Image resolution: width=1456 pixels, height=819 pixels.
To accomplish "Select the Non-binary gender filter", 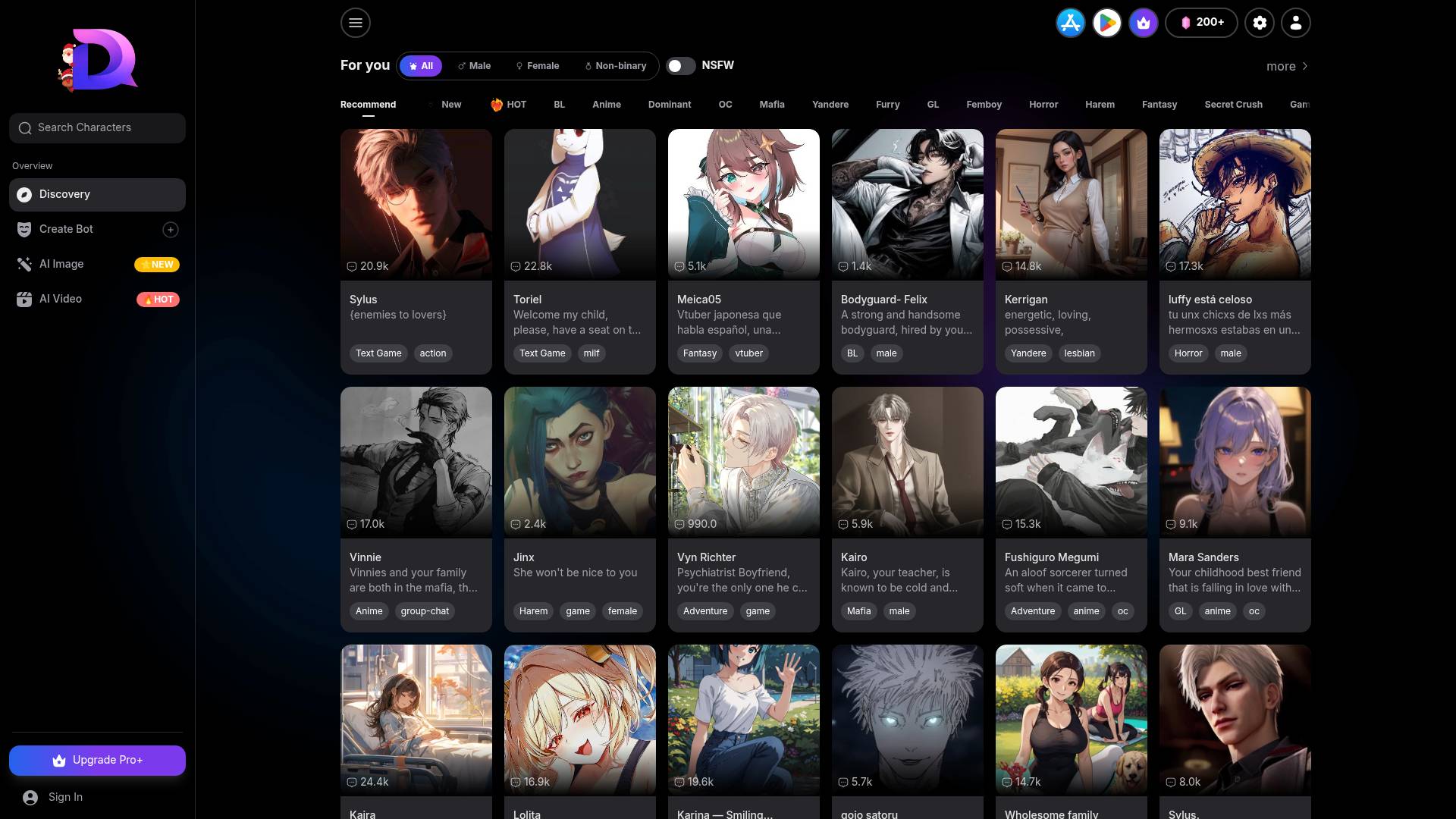I will tap(616, 66).
